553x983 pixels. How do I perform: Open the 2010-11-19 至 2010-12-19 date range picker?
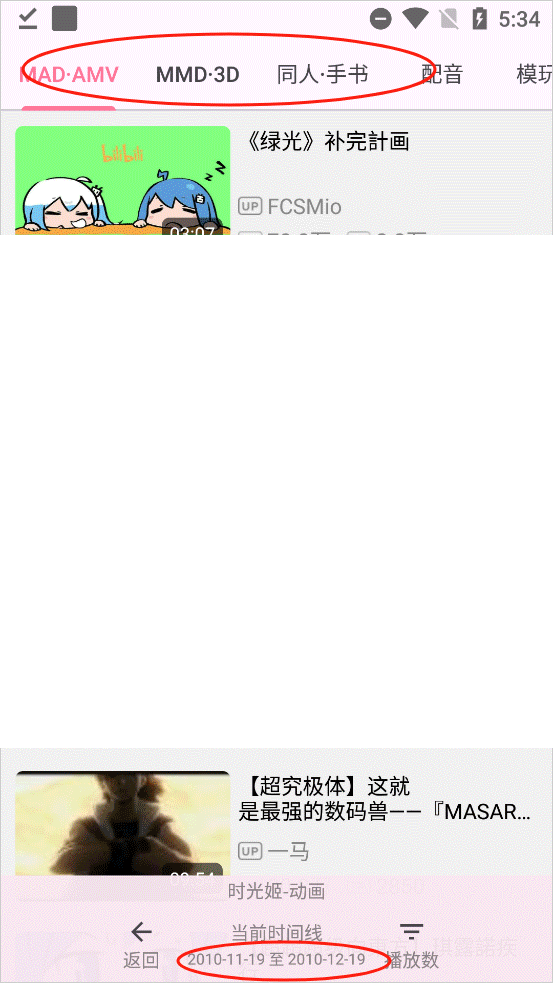click(x=276, y=959)
